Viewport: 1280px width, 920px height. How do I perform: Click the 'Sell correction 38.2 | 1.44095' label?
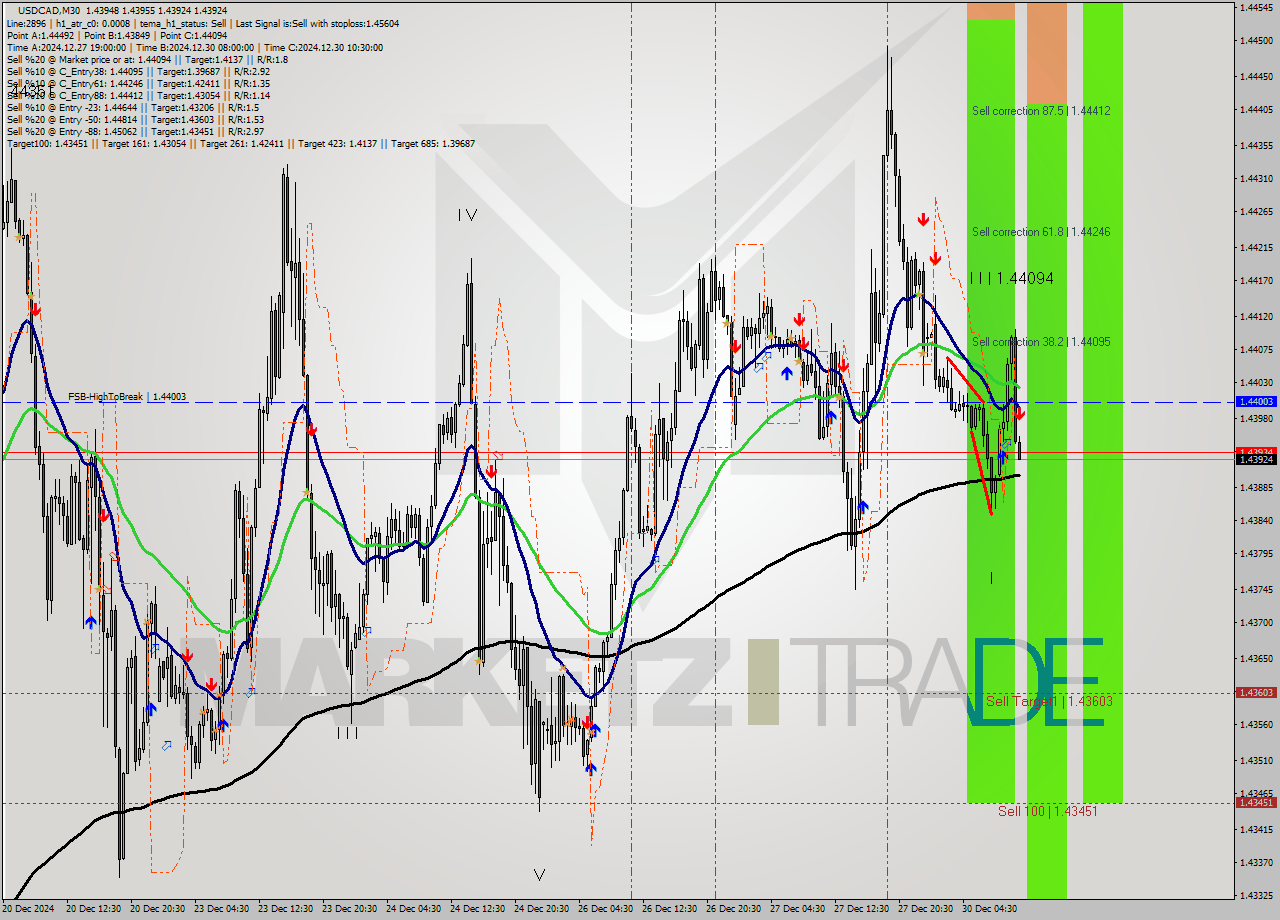point(1041,342)
